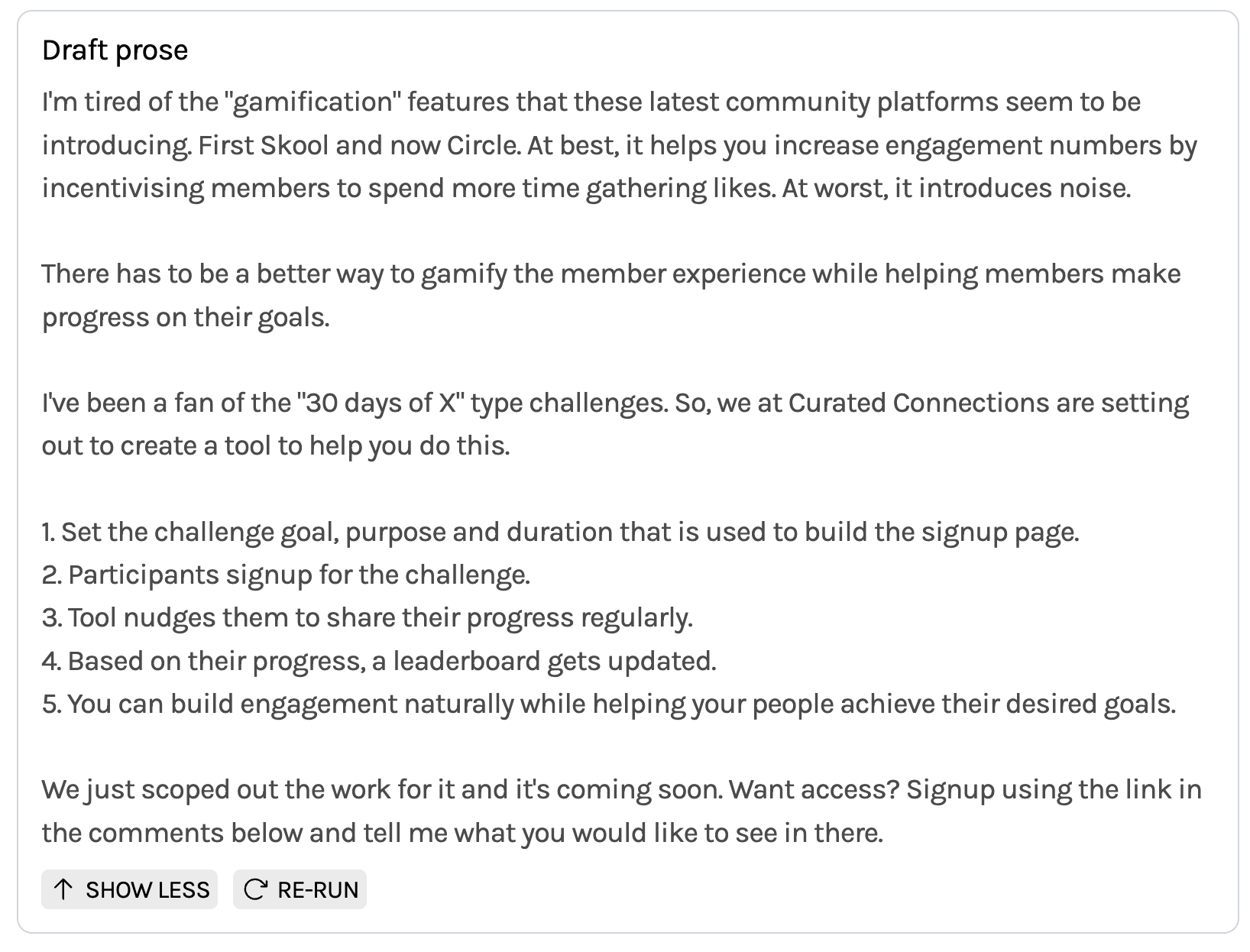Screen dimensions: 1250x952
Task: Click list item 4 about leaderboard updates
Action: click(380, 660)
